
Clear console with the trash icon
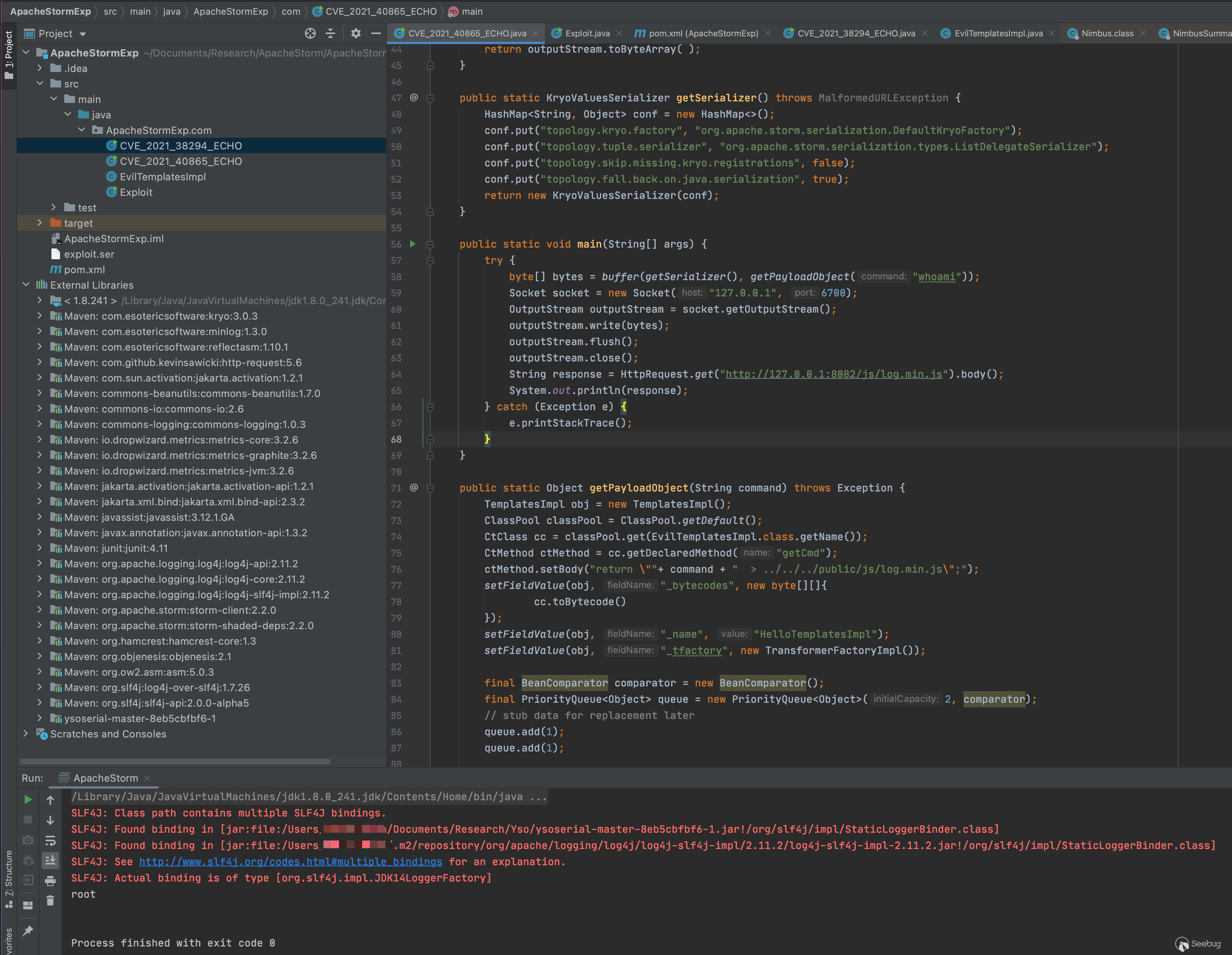coord(50,901)
